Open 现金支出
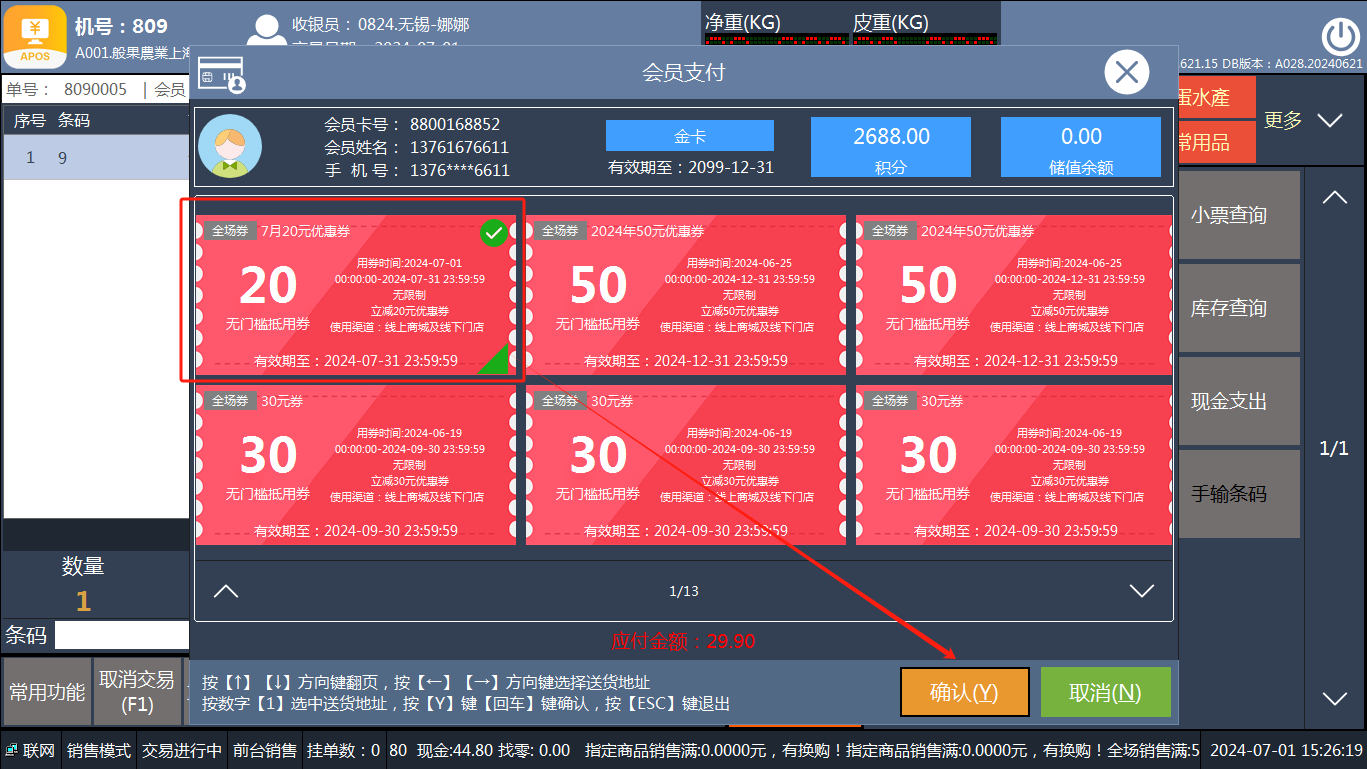Viewport: 1367px width, 769px height. pyautogui.click(x=1240, y=401)
